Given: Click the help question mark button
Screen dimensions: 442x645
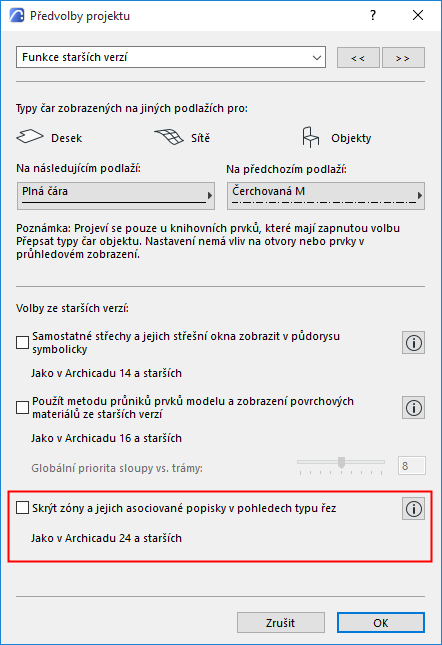Looking at the screenshot, I should tap(373, 15).
